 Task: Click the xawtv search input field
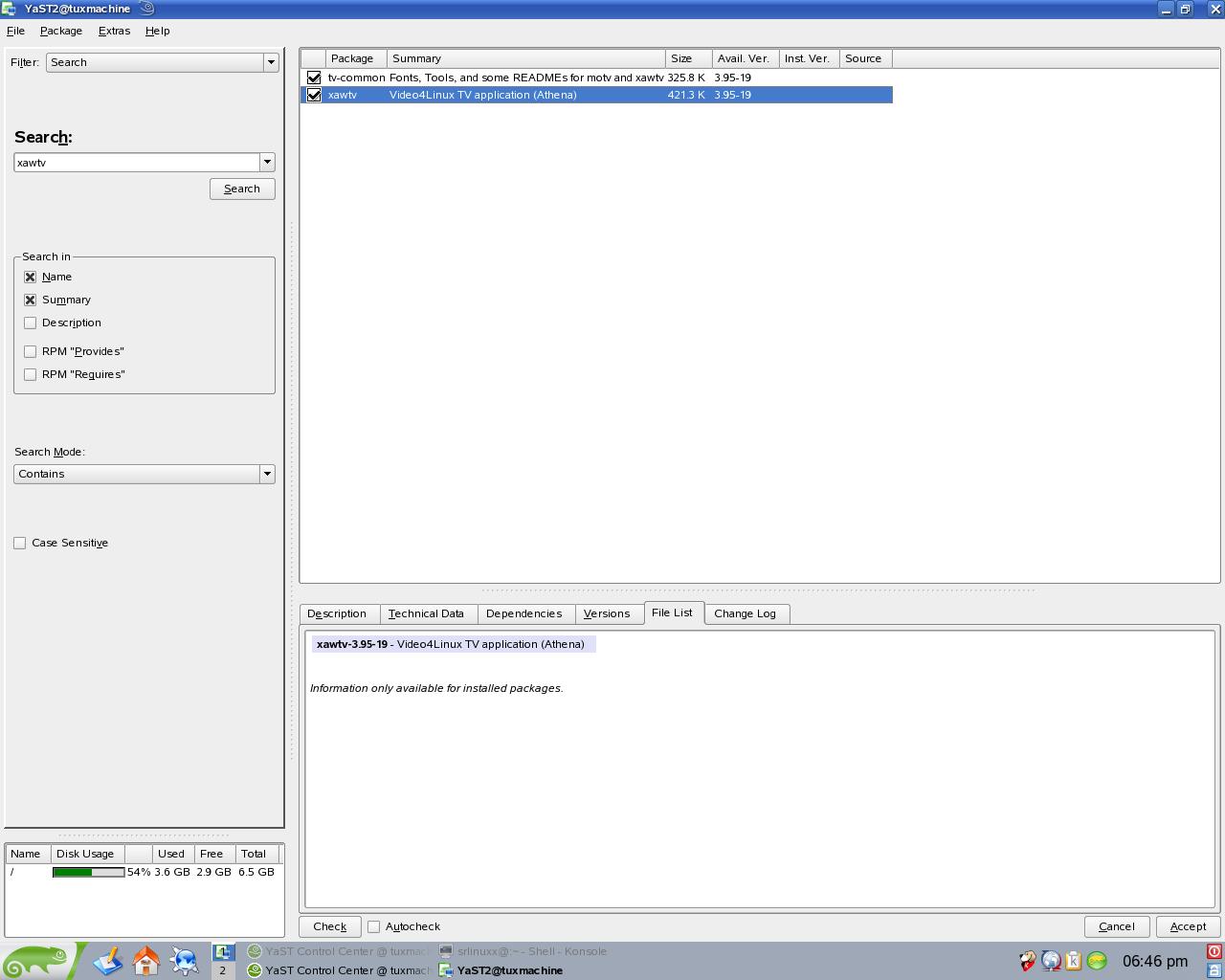(137, 163)
